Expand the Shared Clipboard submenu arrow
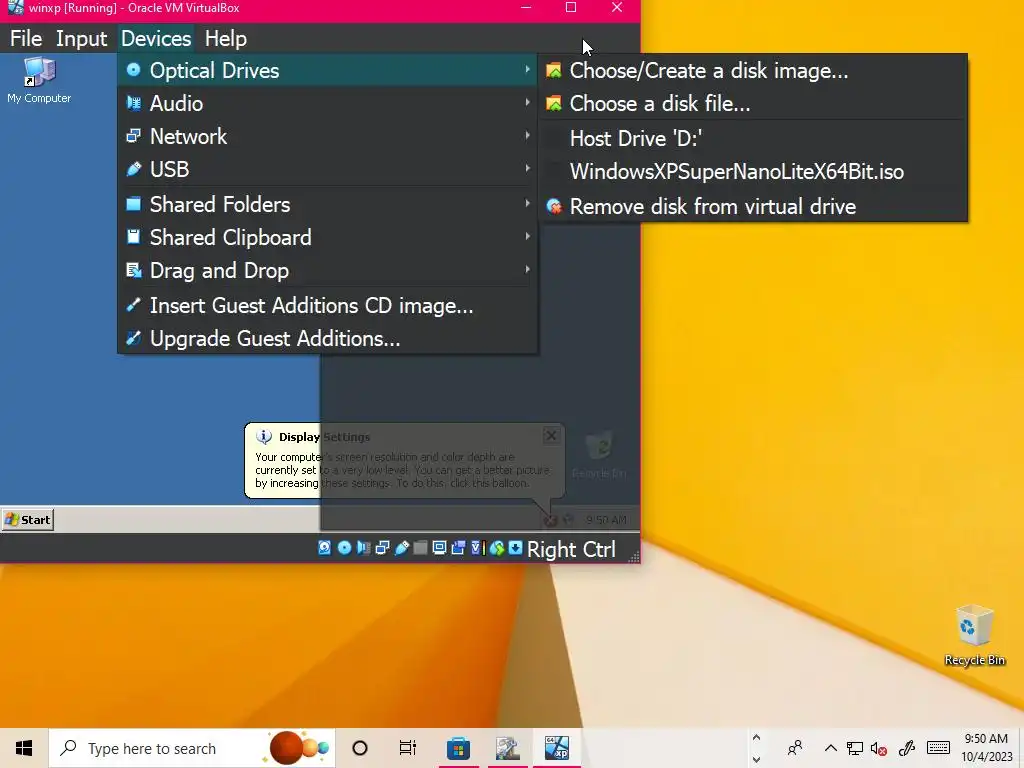Screen dimensions: 1024x768 tap(527, 236)
